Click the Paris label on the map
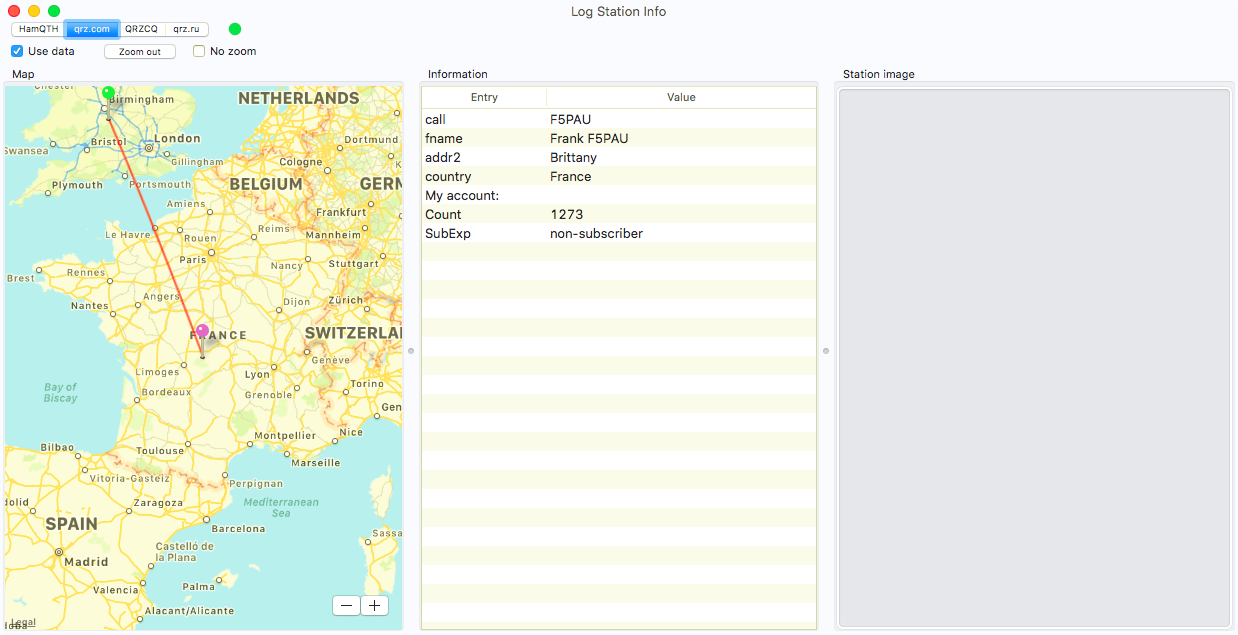The height and width of the screenshot is (635, 1238). (193, 259)
